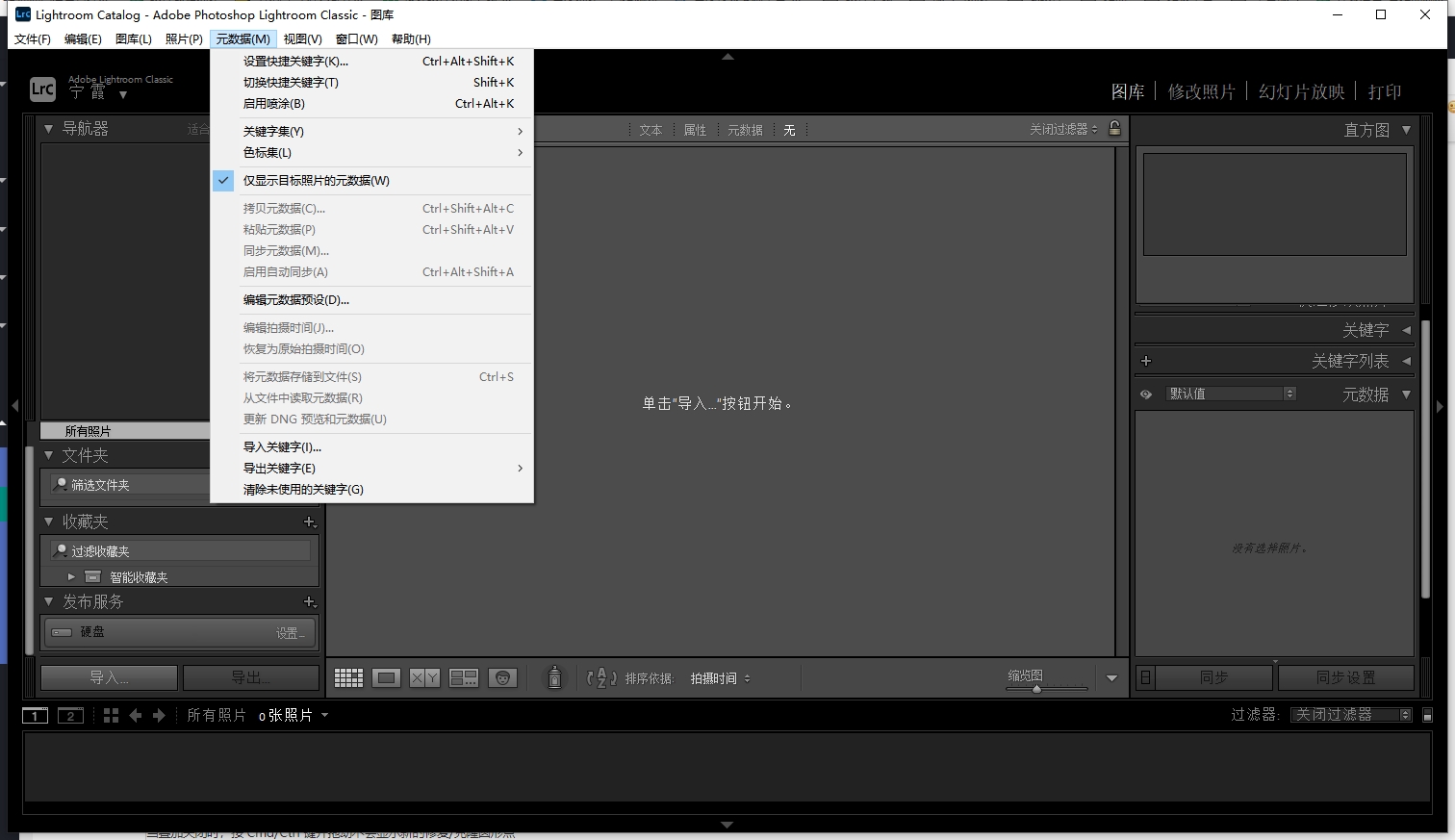Choose 清除未使用的关键字 menu item
1455x840 pixels.
(x=371, y=489)
